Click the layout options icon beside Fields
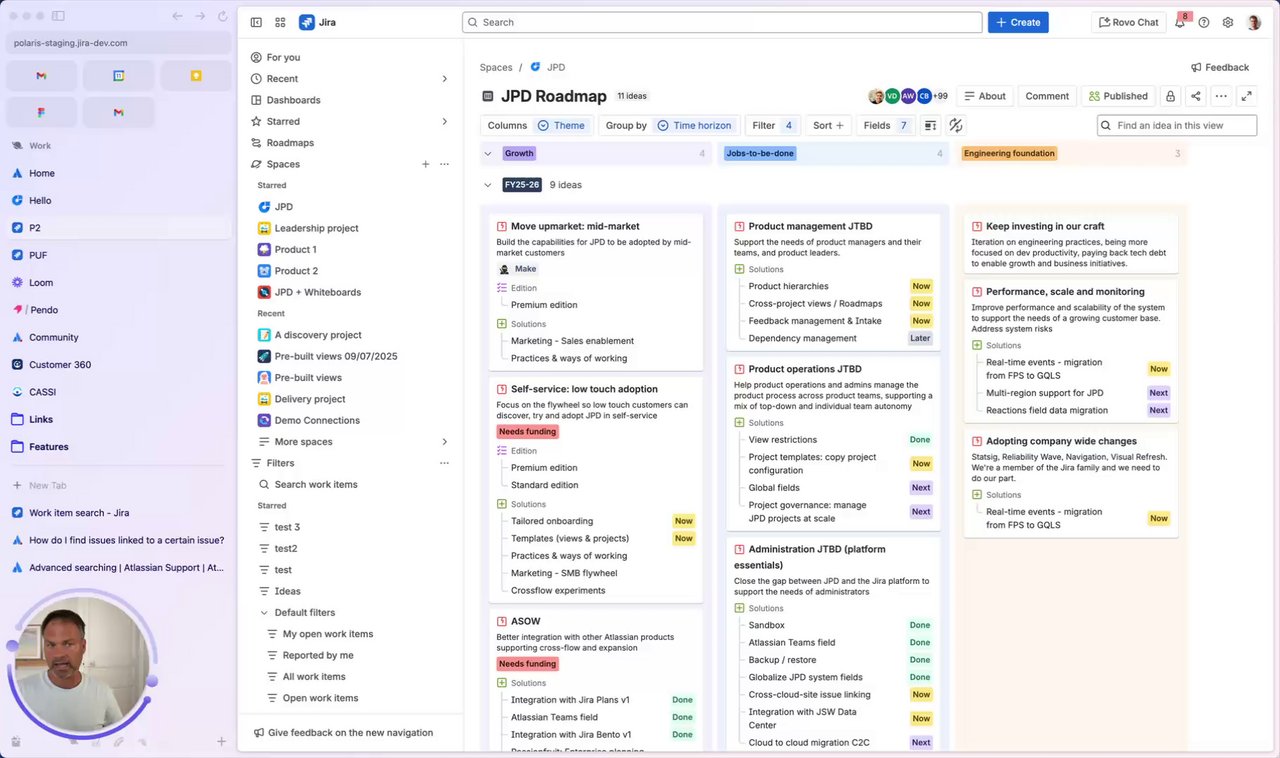The height and width of the screenshot is (758, 1280). pyautogui.click(x=930, y=125)
